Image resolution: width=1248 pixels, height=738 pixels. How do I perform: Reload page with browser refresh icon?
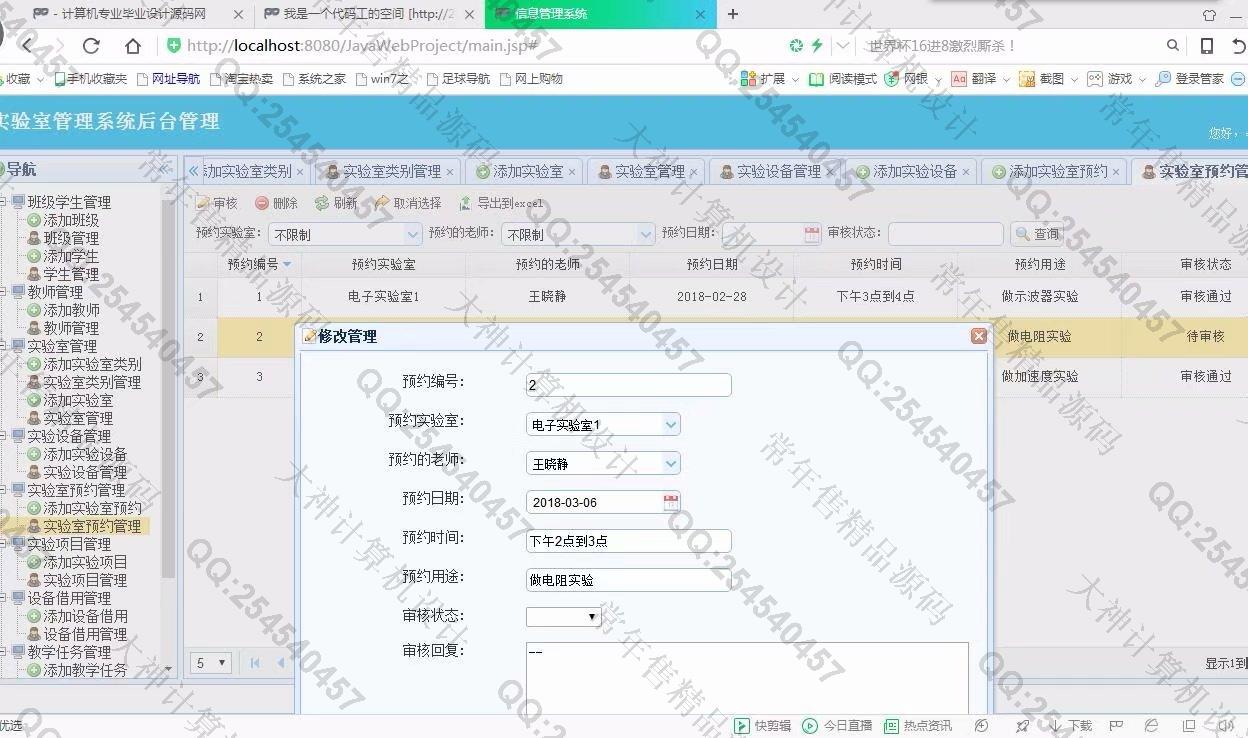pyautogui.click(x=91, y=46)
